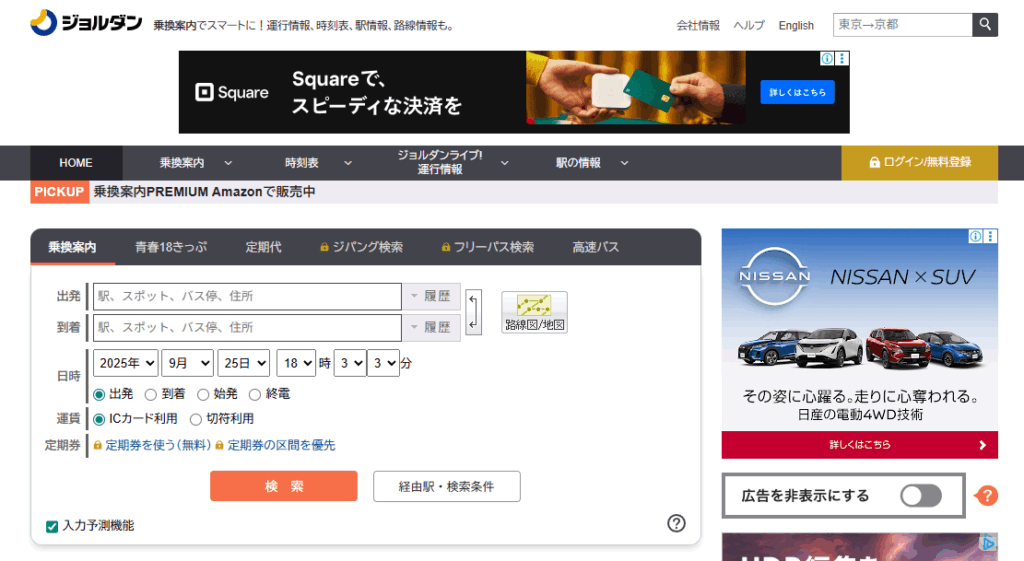
Task: Toggle the hide ads (広告を非表示にする) switch
Action: pos(920,496)
